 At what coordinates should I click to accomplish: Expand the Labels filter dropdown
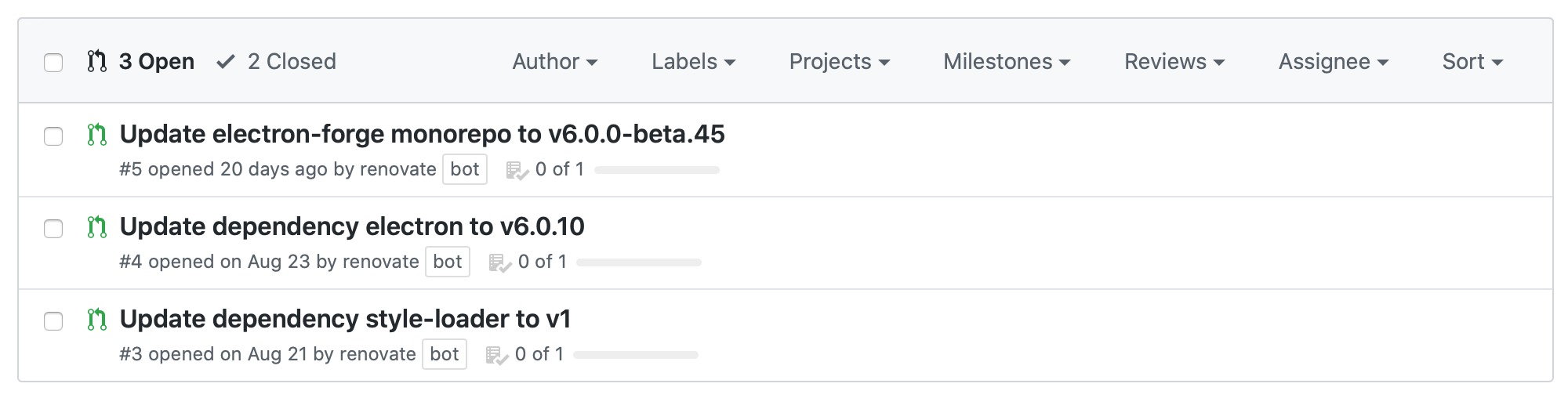pyautogui.click(x=694, y=61)
